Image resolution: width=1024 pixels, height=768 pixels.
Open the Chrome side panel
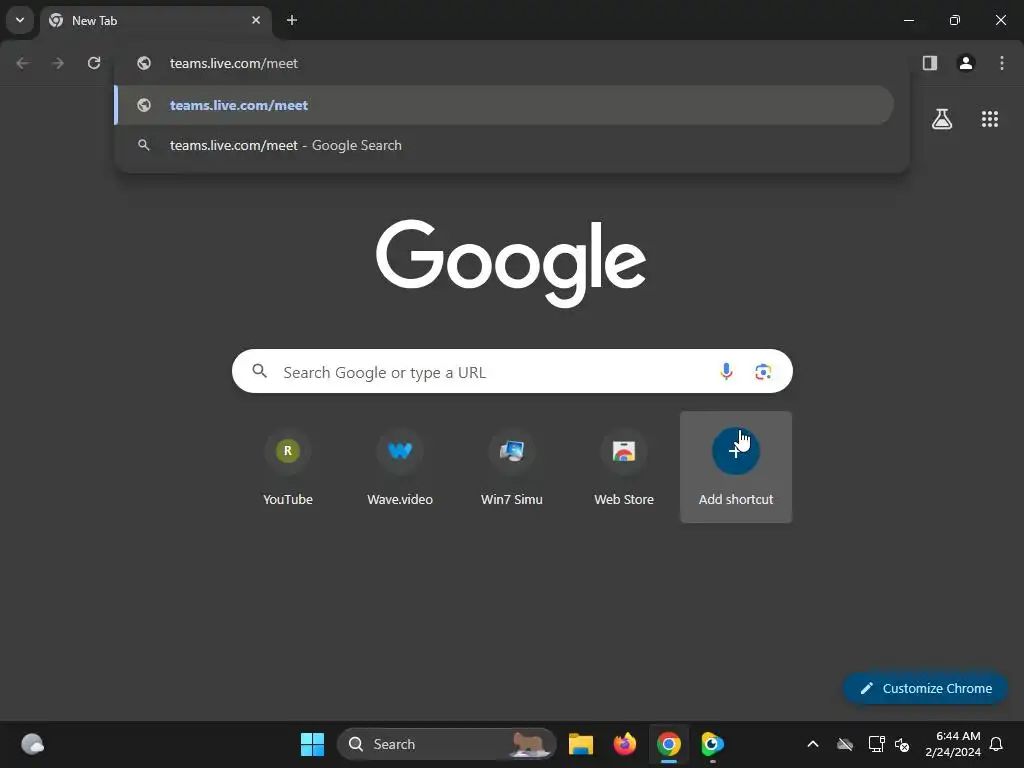pyautogui.click(x=930, y=63)
